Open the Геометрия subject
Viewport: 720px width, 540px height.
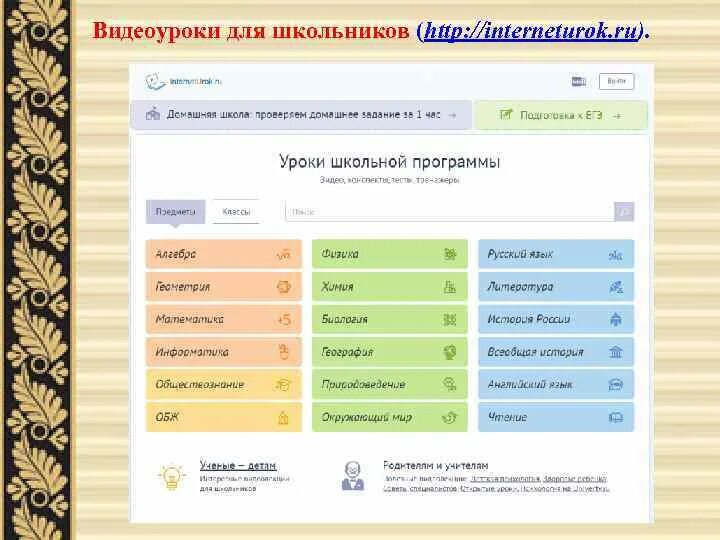[x=224, y=287]
